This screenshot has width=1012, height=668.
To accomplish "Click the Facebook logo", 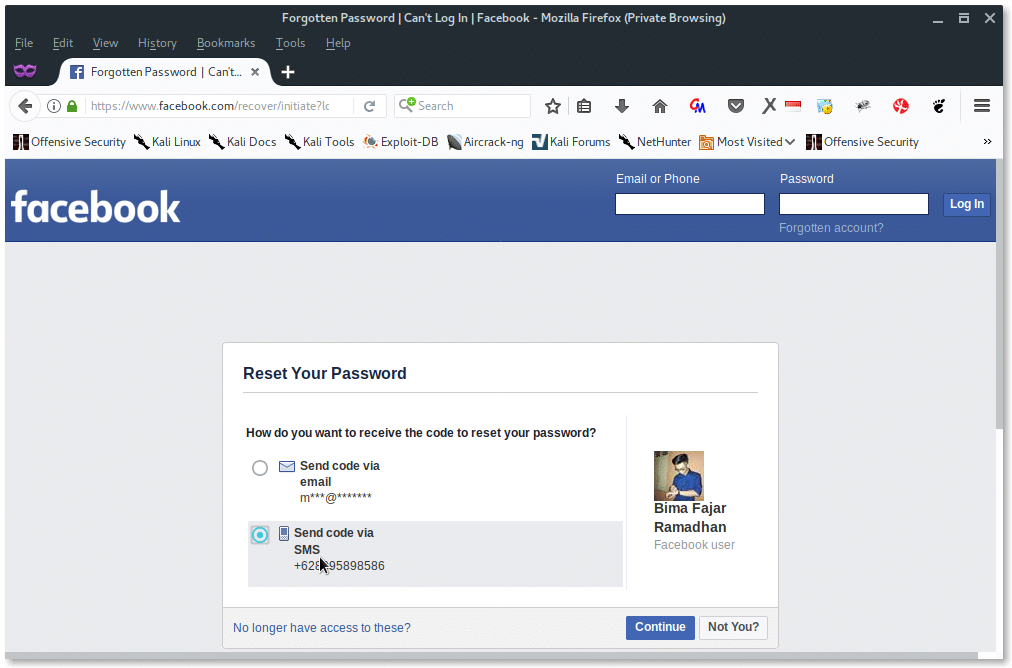I will [96, 207].
